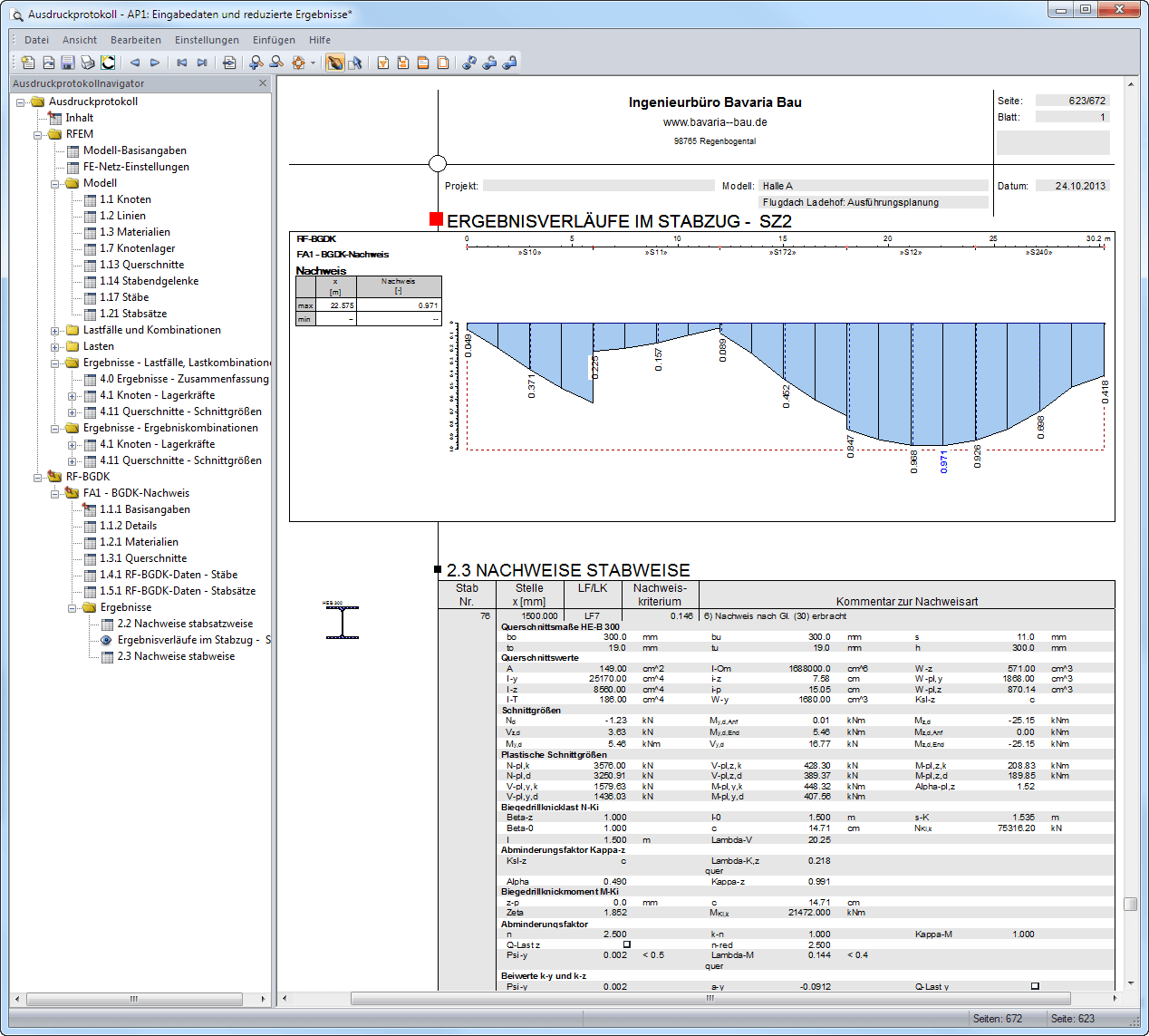
Task: Select 2.3 Nachweise stabweise tree item
Action: click(x=176, y=656)
